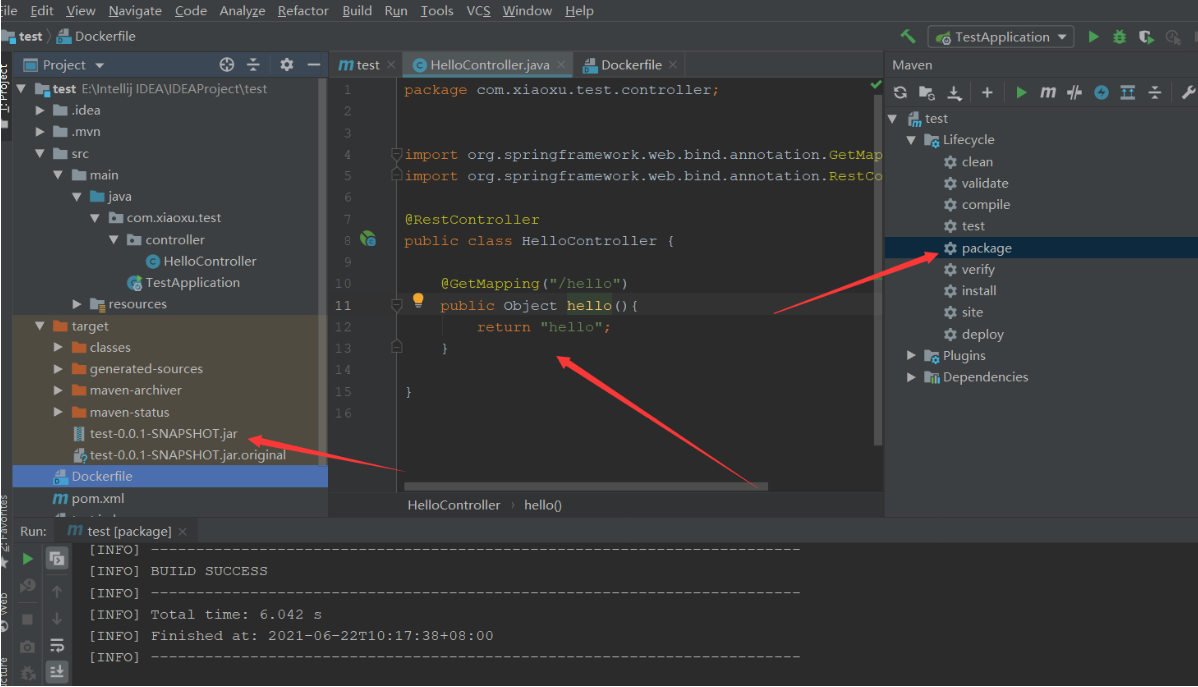
Task: Click the editor horizontal scrollbar
Action: [x=585, y=486]
